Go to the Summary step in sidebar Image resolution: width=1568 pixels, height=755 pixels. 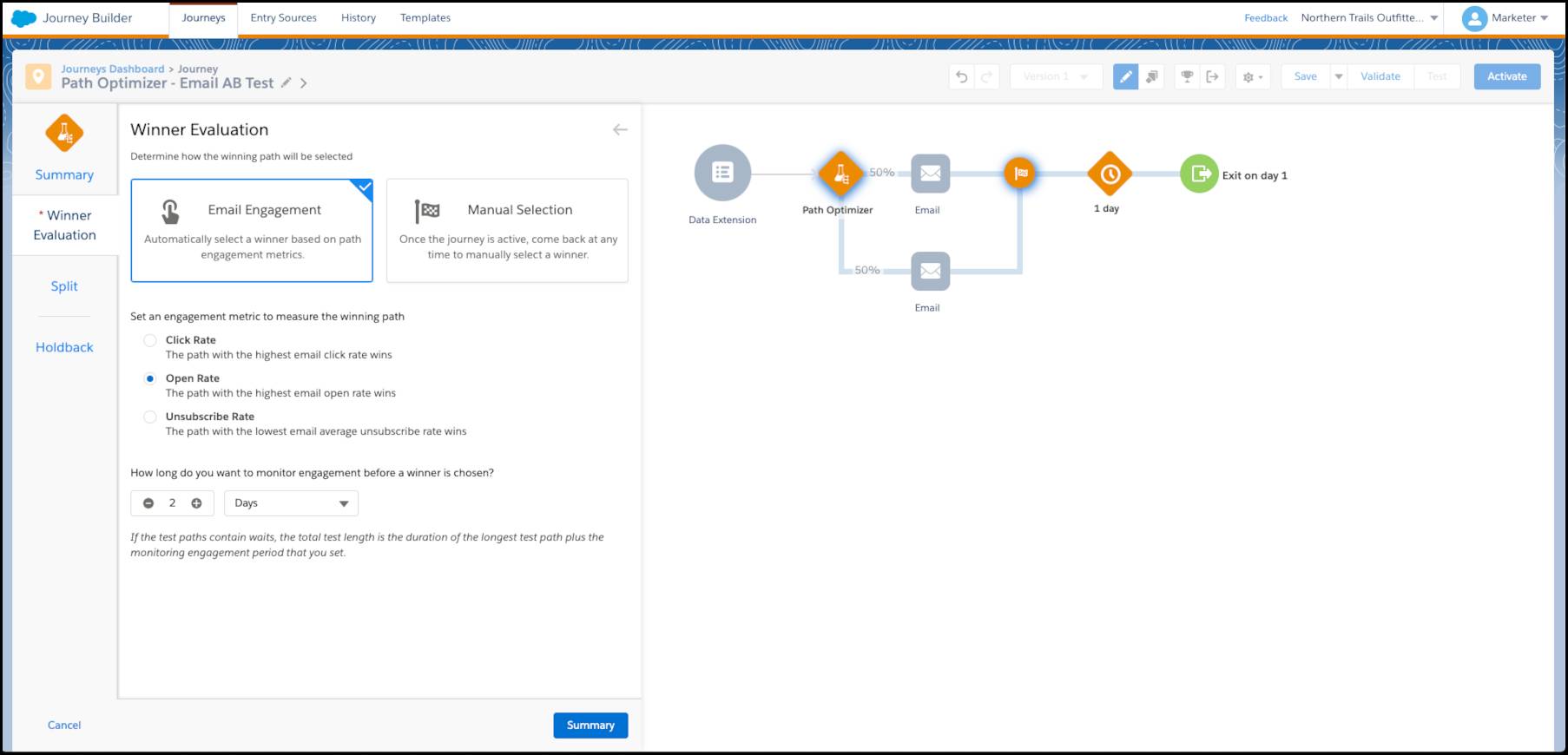64,174
